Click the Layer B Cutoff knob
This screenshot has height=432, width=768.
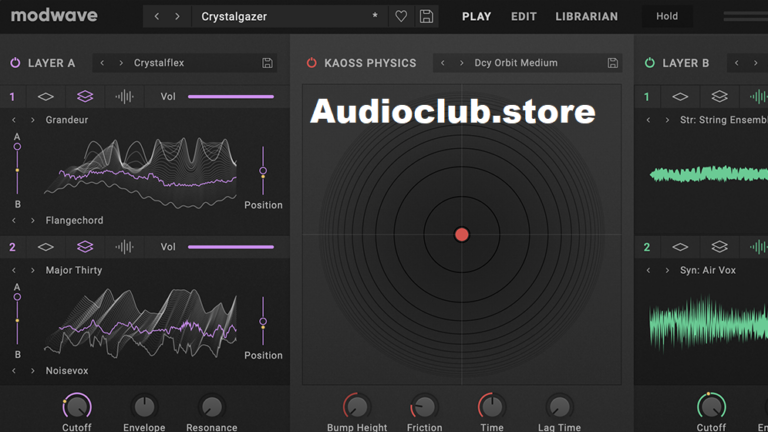[711, 407]
